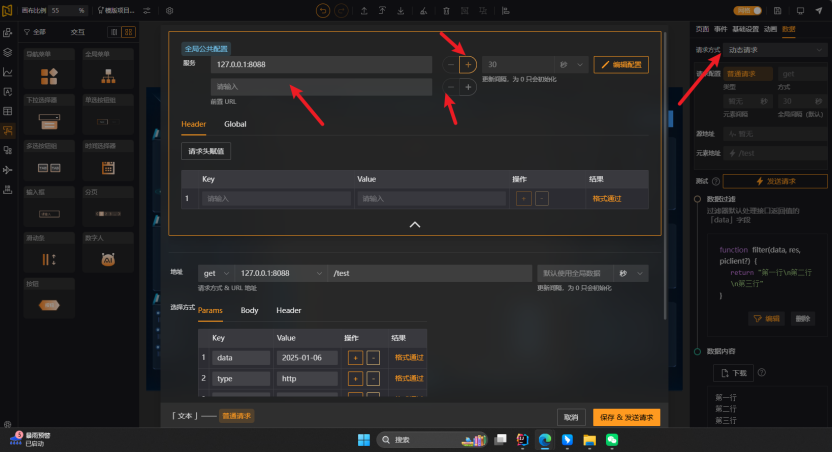Image resolution: width=832 pixels, height=452 pixels.
Task: Click the preview monitor icon at top right
Action: click(x=800, y=11)
